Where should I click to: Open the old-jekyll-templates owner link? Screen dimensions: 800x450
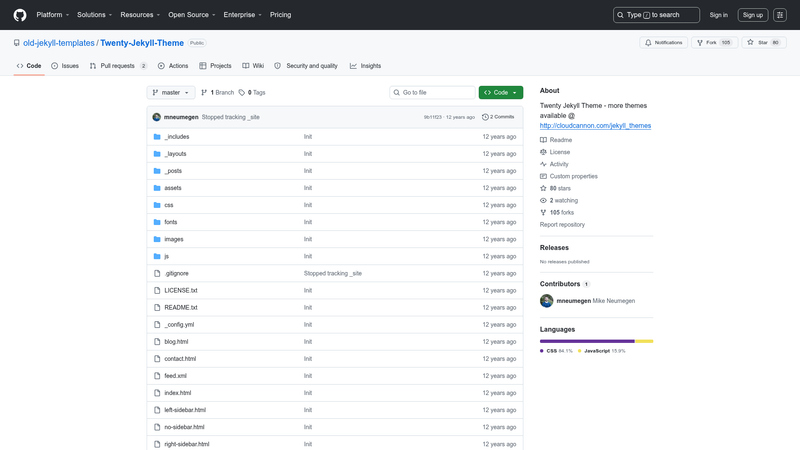point(59,43)
